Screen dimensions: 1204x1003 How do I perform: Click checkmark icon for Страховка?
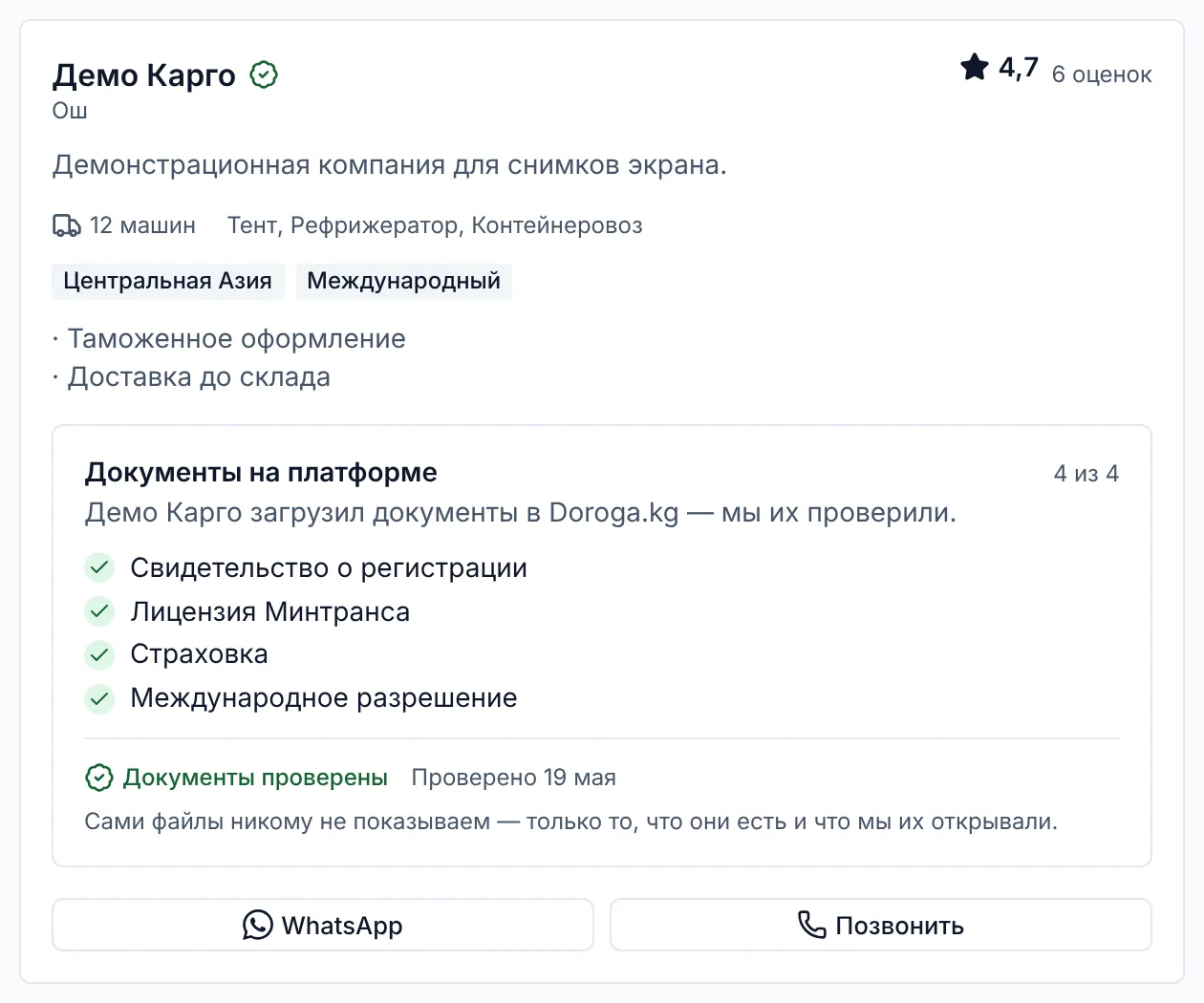[x=99, y=654]
